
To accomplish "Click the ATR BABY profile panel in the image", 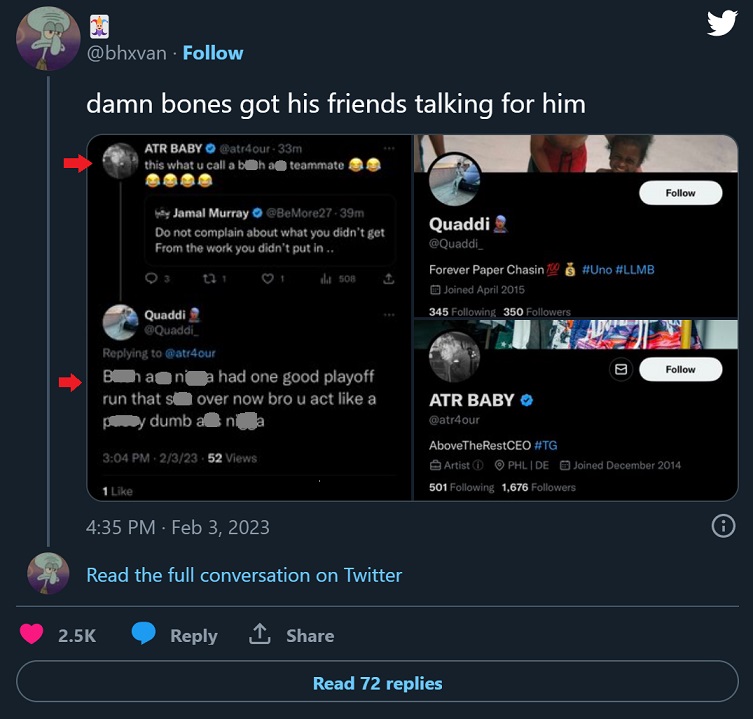I will pyautogui.click(x=576, y=412).
